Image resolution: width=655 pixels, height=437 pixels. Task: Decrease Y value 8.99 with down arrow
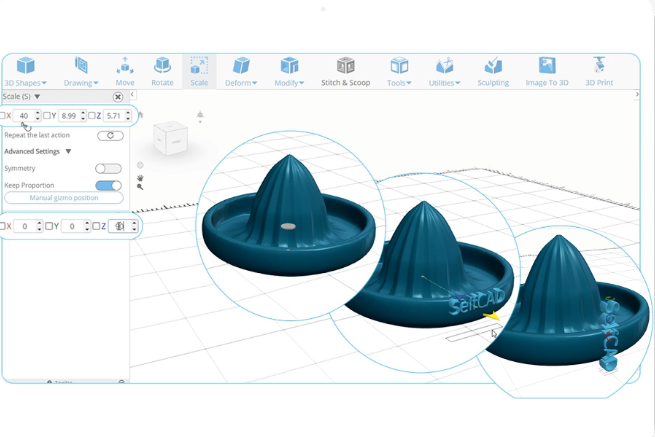point(83,119)
